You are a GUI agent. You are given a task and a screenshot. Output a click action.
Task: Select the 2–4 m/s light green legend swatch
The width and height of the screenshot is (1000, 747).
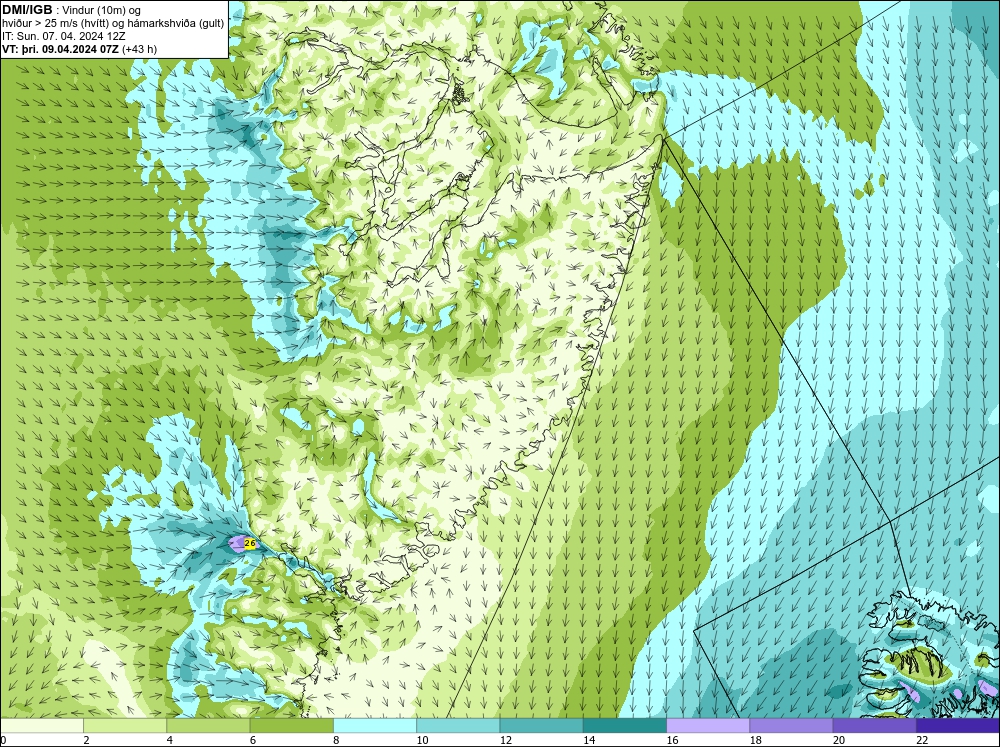(125, 725)
